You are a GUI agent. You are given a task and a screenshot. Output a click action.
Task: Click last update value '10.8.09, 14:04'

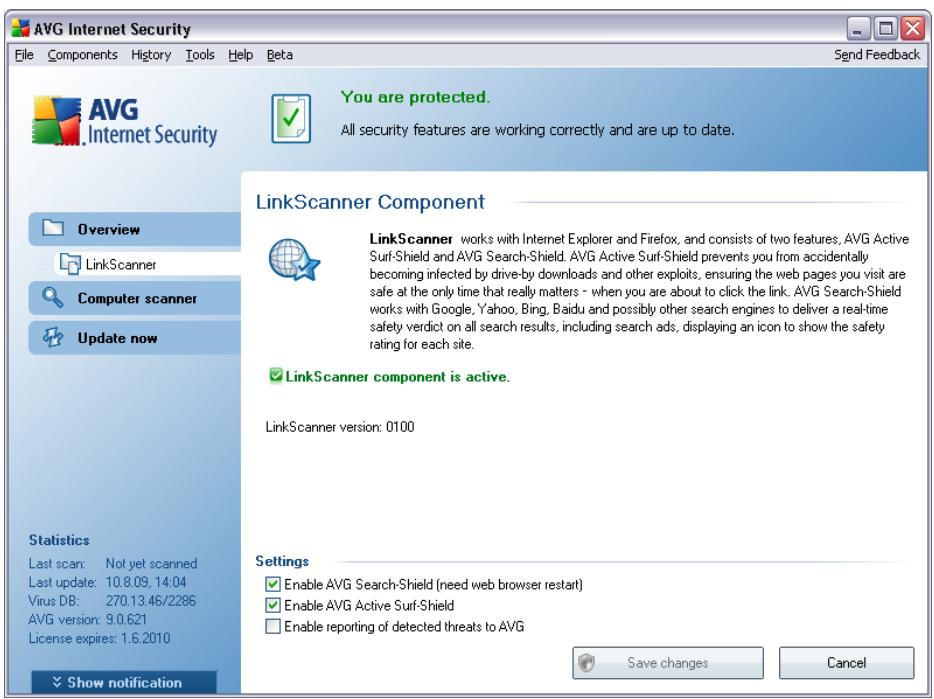[146, 582]
